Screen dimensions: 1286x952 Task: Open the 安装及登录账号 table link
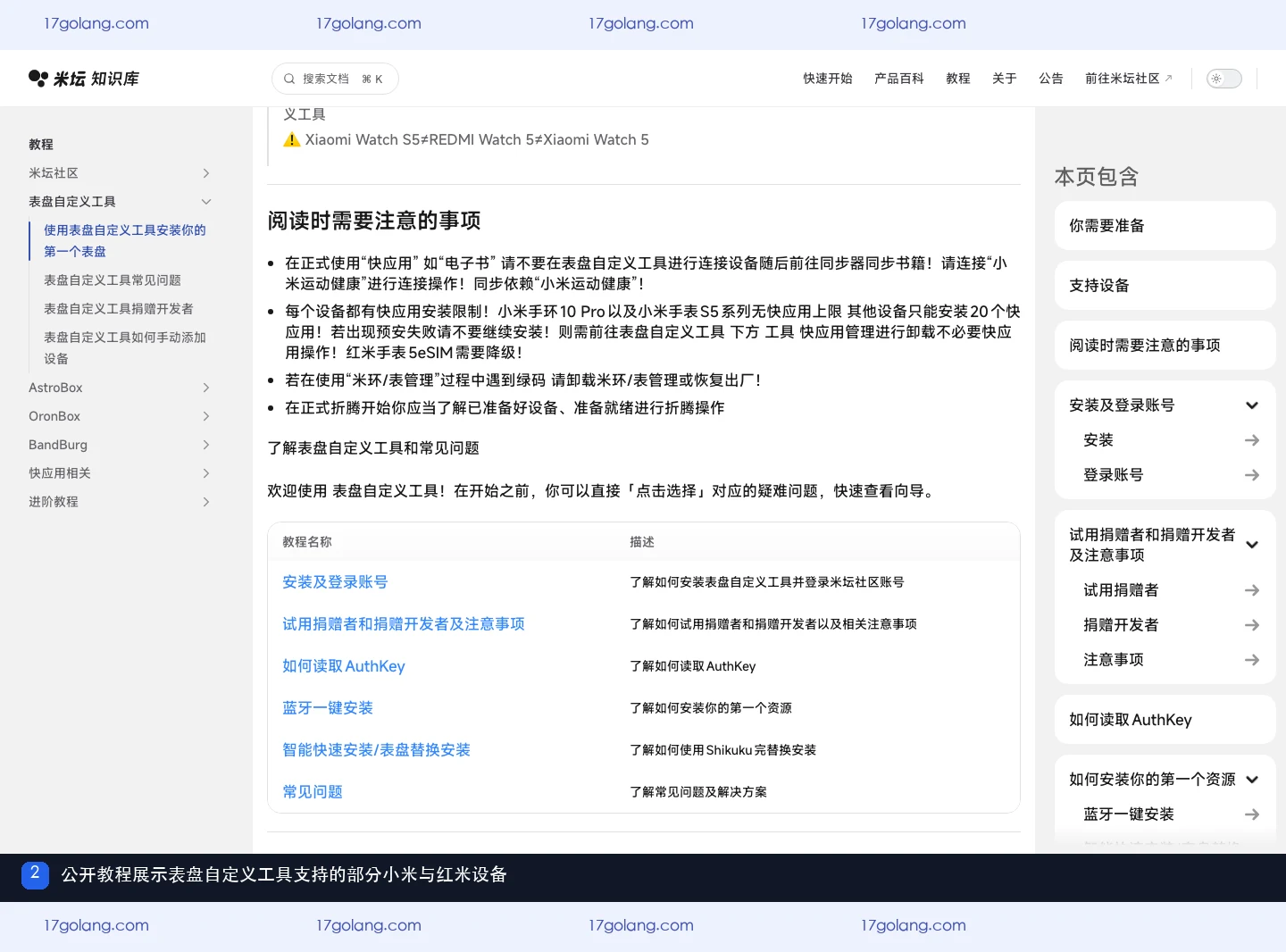click(x=335, y=582)
